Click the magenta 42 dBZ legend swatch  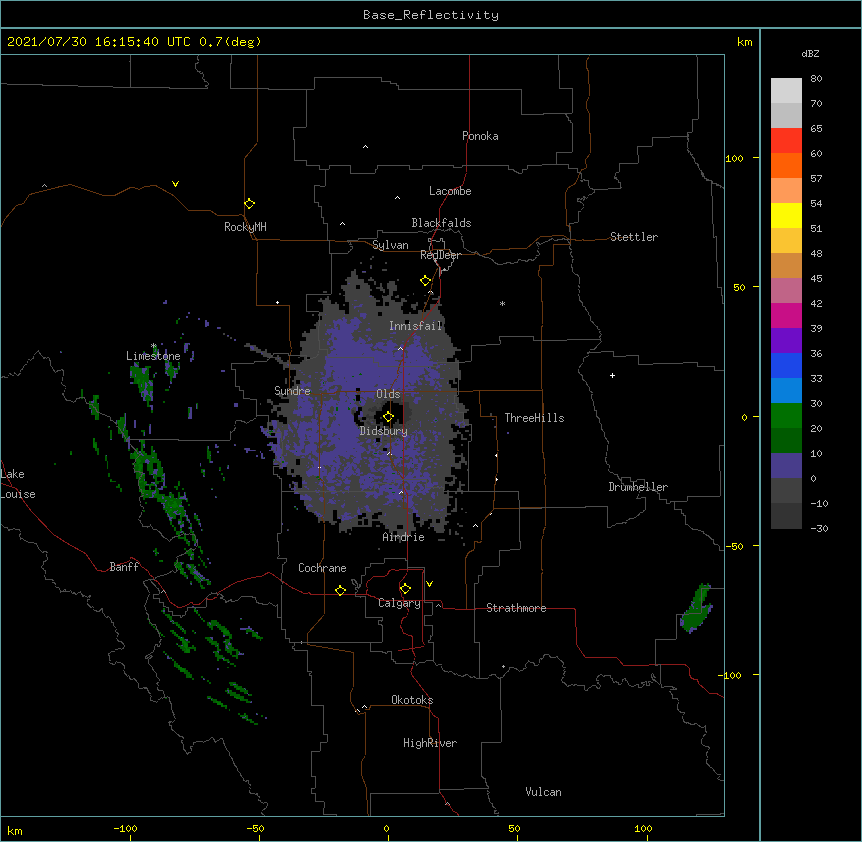point(786,315)
